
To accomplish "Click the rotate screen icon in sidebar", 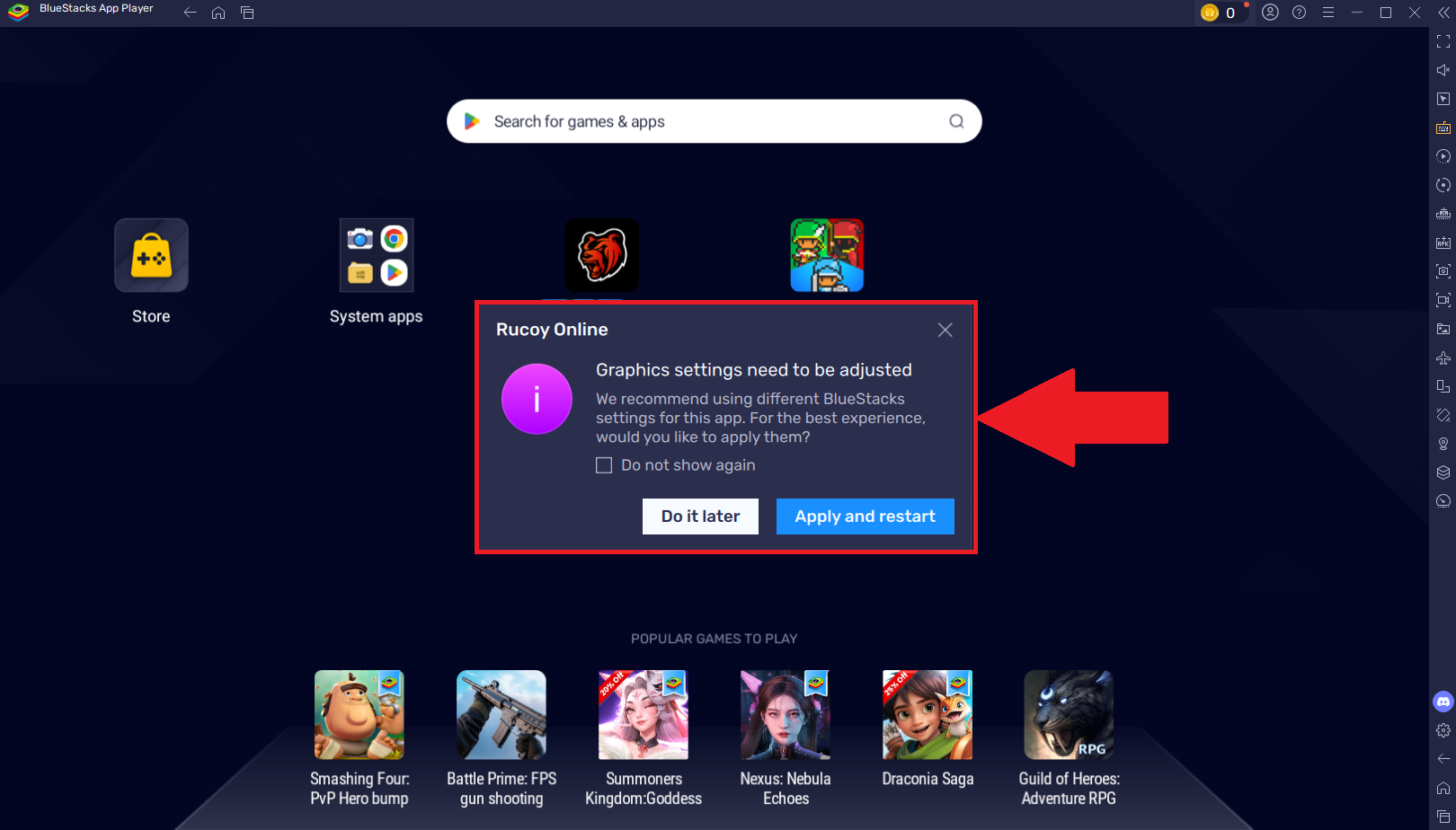I will [x=1443, y=386].
